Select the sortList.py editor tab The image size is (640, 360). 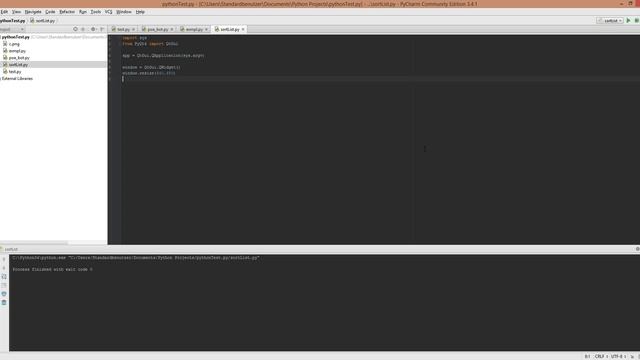229,29
